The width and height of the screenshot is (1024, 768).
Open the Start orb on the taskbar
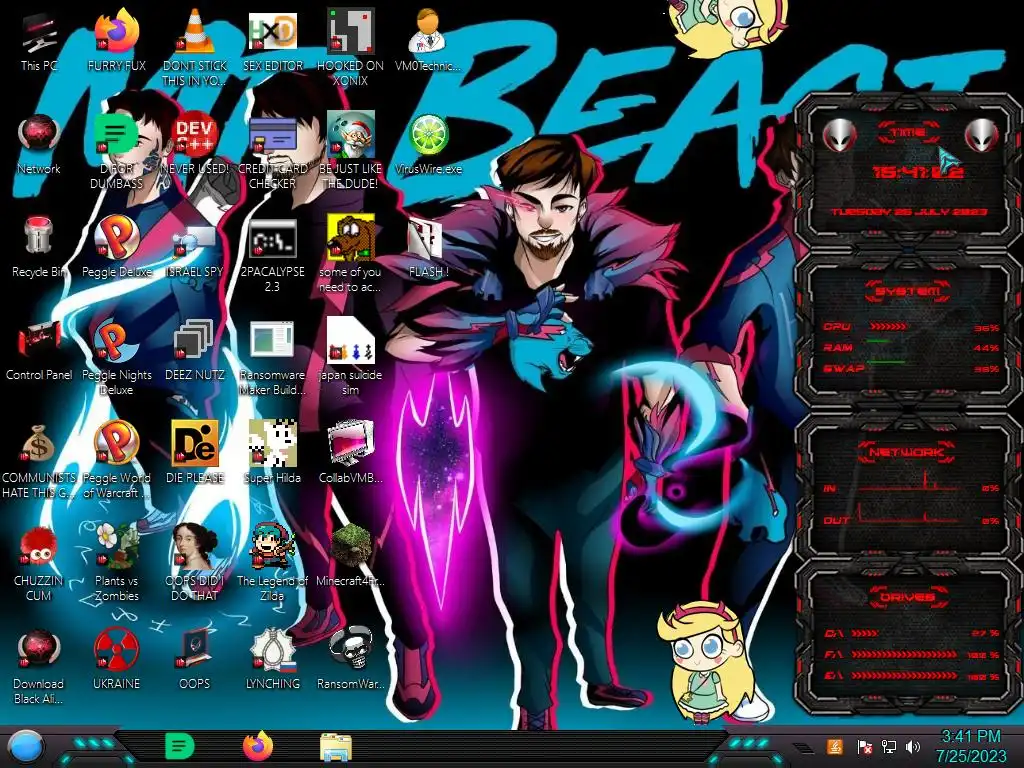click(25, 748)
